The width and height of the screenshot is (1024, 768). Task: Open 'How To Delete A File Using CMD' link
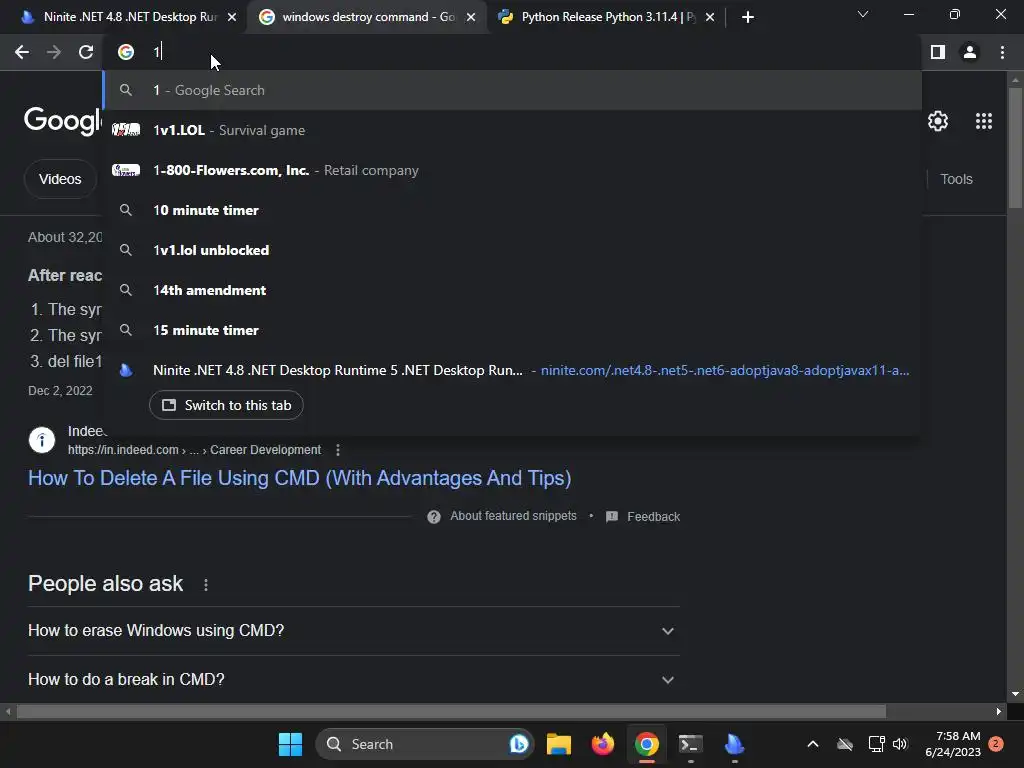point(300,478)
